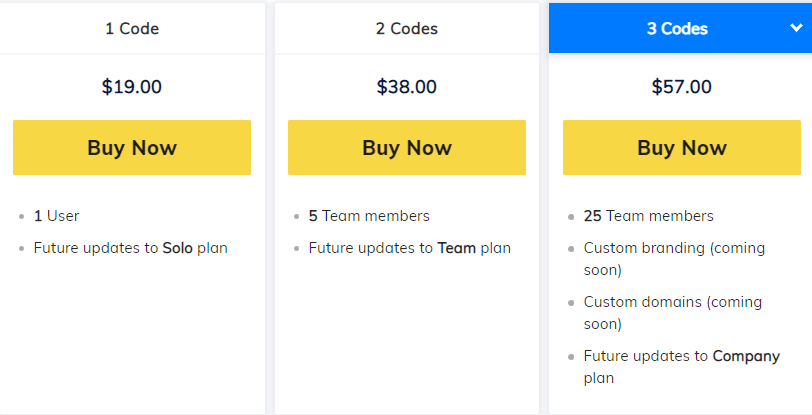
Task: Click the $19.00 price
Action: pyautogui.click(x=132, y=86)
